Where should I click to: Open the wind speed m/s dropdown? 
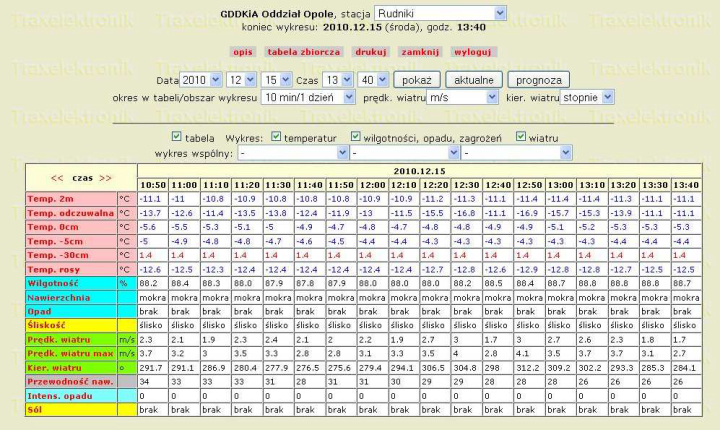pos(462,97)
